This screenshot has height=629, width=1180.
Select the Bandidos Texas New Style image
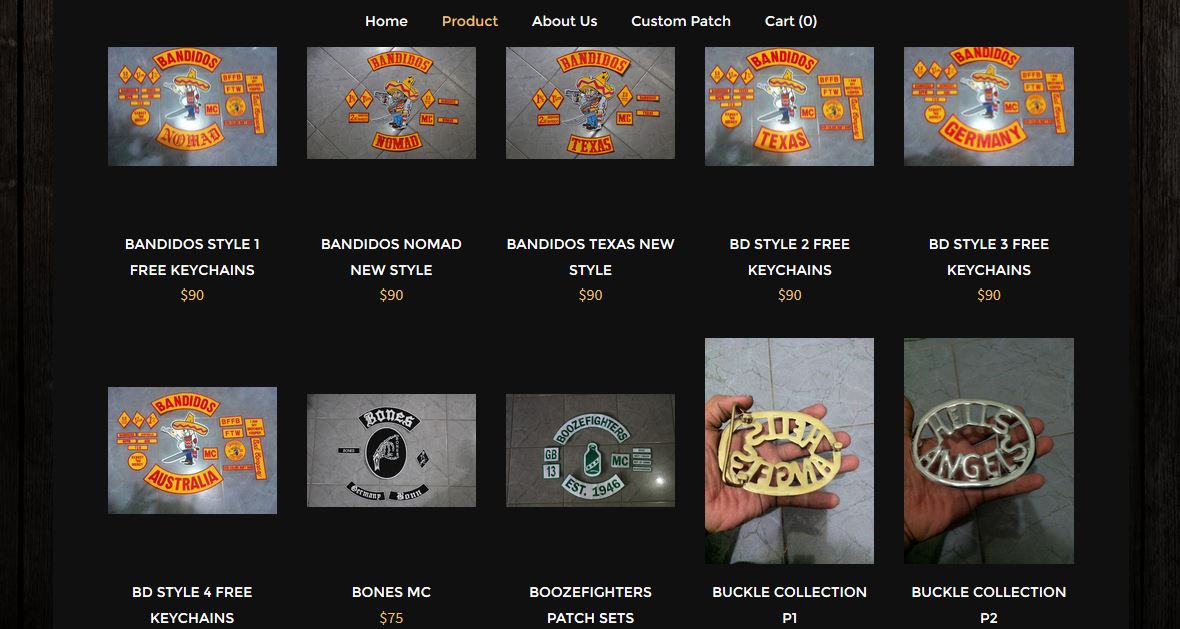590,103
